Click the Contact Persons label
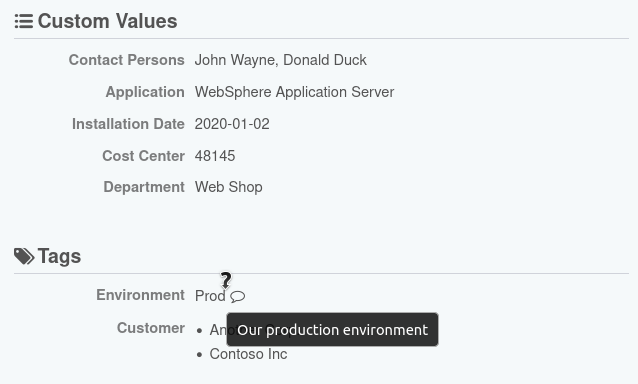Image resolution: width=638 pixels, height=384 pixels. [x=127, y=60]
